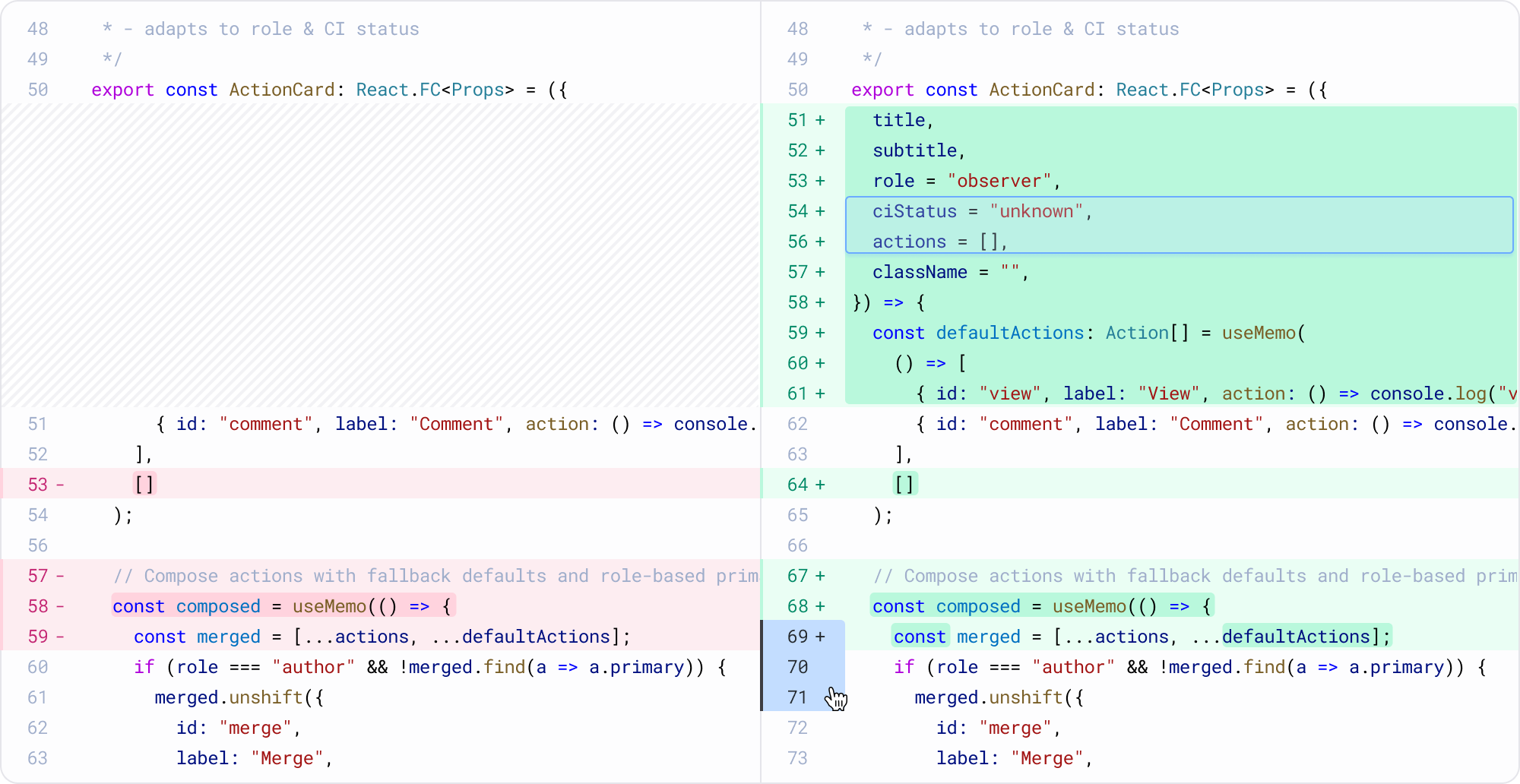Click removed comment line 57 on left
1520x784 pixels.
coord(381,576)
